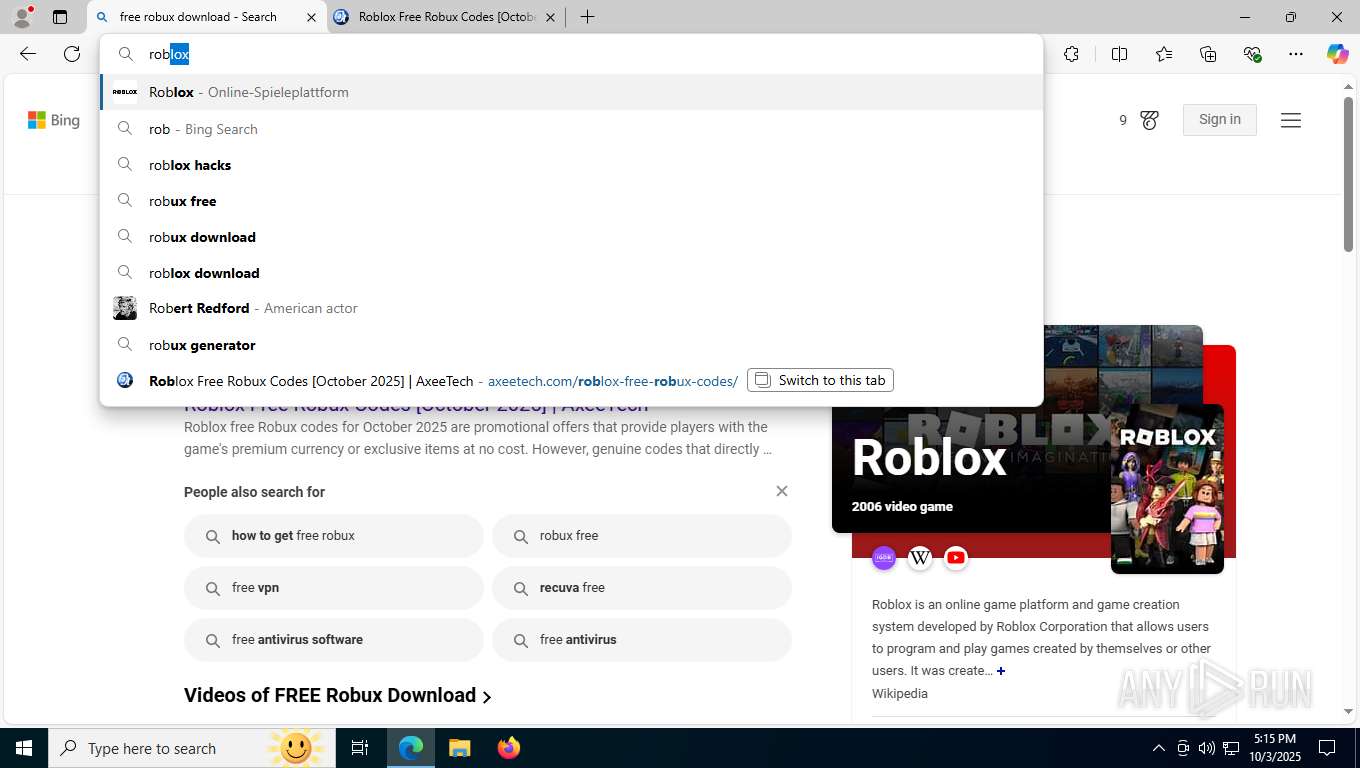The height and width of the screenshot is (768, 1360).
Task: Click the Bing Sign in button
Action: 1219,119
